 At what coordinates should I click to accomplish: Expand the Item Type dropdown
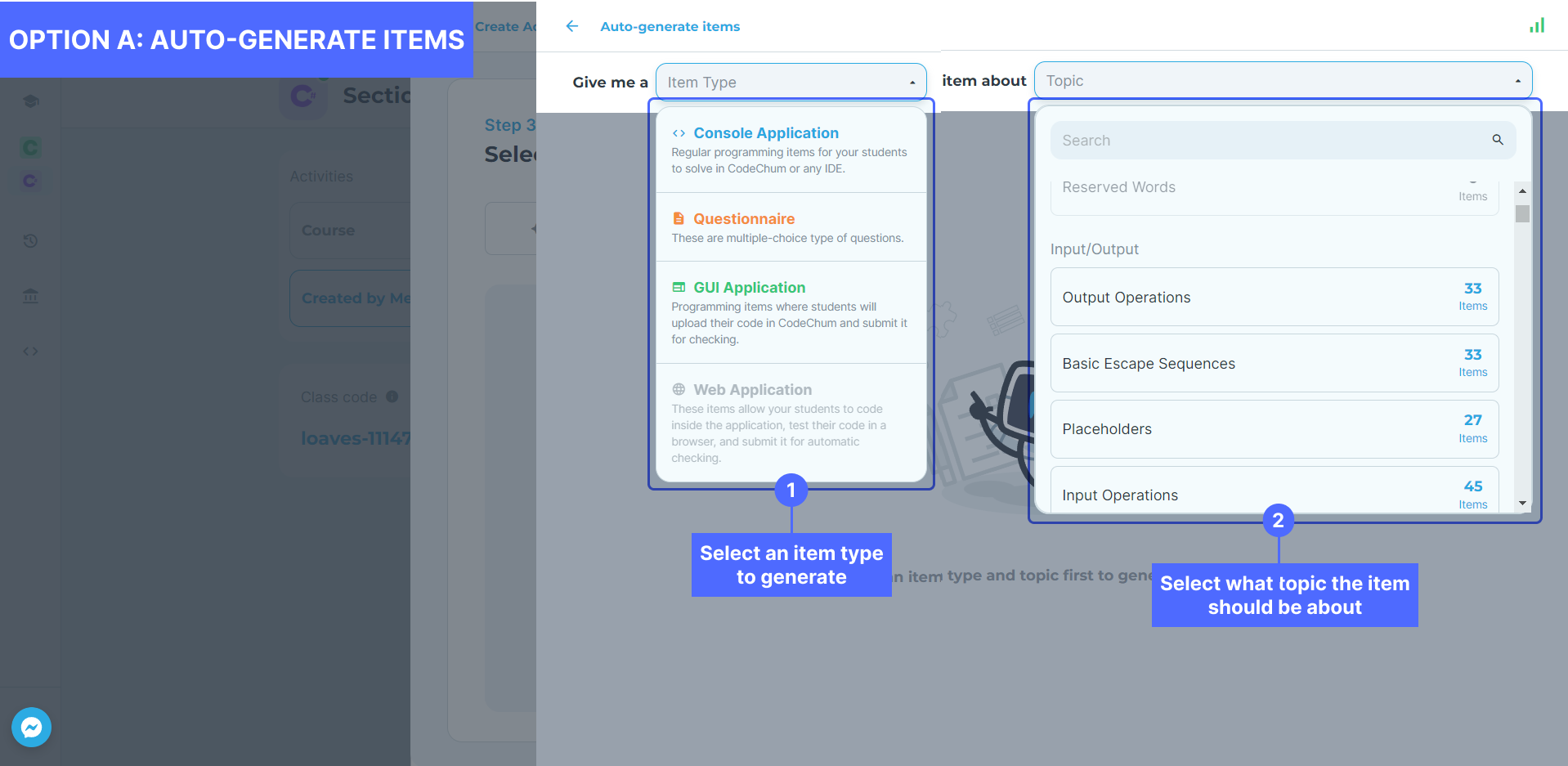coord(790,82)
